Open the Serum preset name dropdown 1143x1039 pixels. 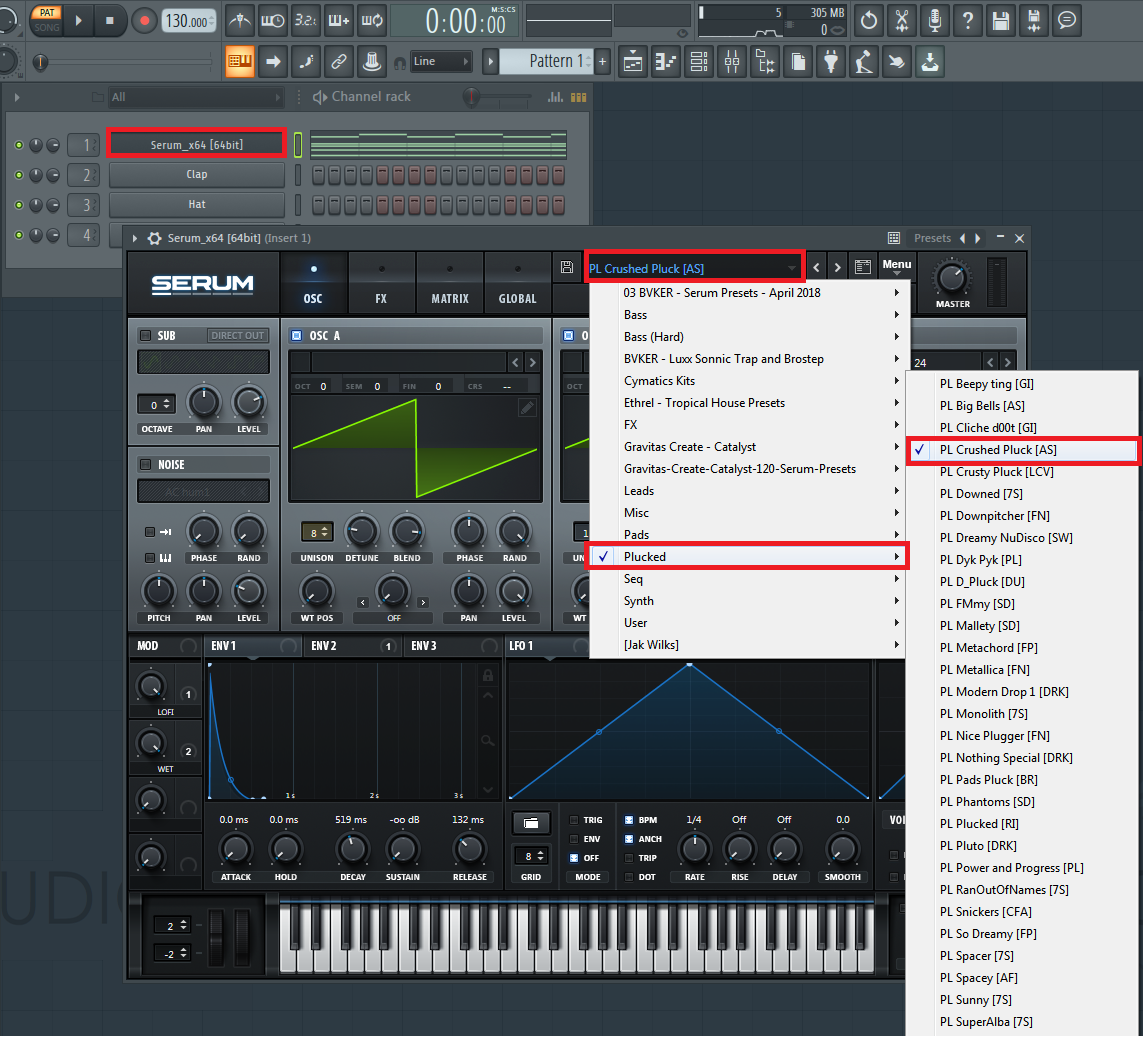pyautogui.click(x=693, y=268)
